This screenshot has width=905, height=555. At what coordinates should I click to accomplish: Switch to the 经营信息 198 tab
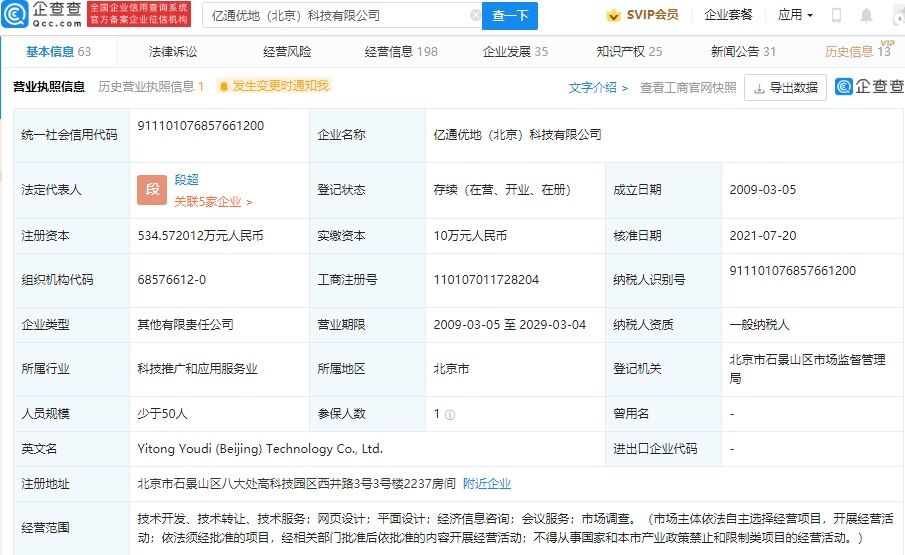(x=401, y=51)
